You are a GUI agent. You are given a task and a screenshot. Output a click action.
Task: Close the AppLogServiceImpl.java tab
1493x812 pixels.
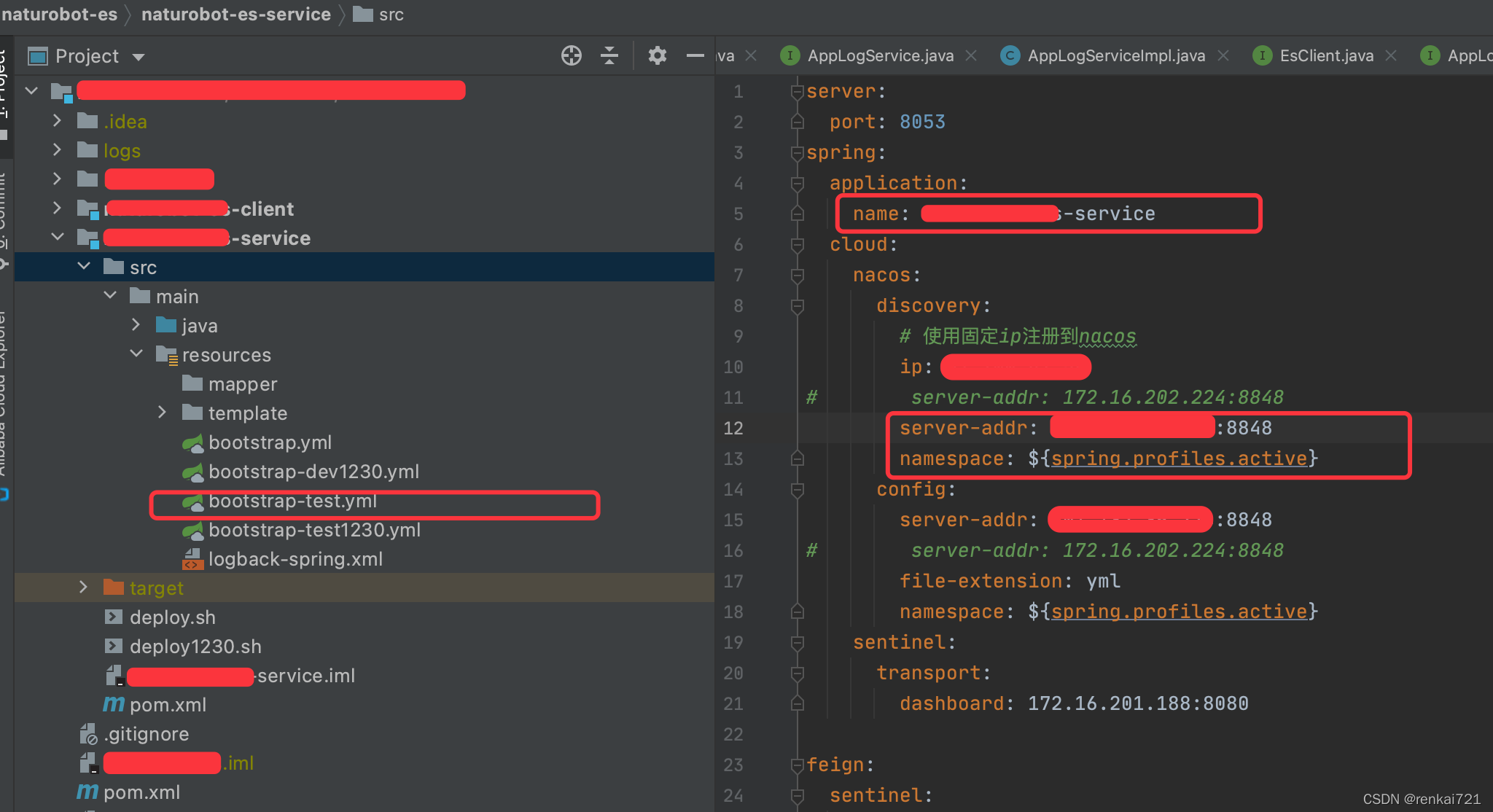point(1223,55)
